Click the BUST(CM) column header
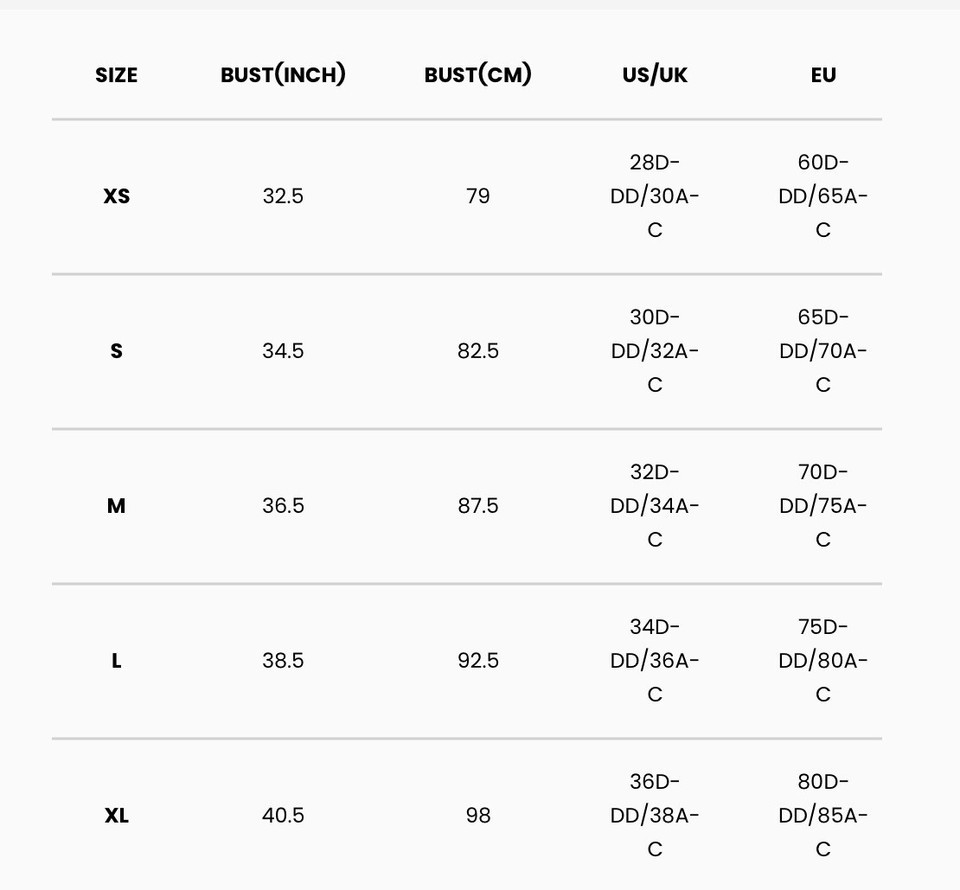 (x=478, y=75)
